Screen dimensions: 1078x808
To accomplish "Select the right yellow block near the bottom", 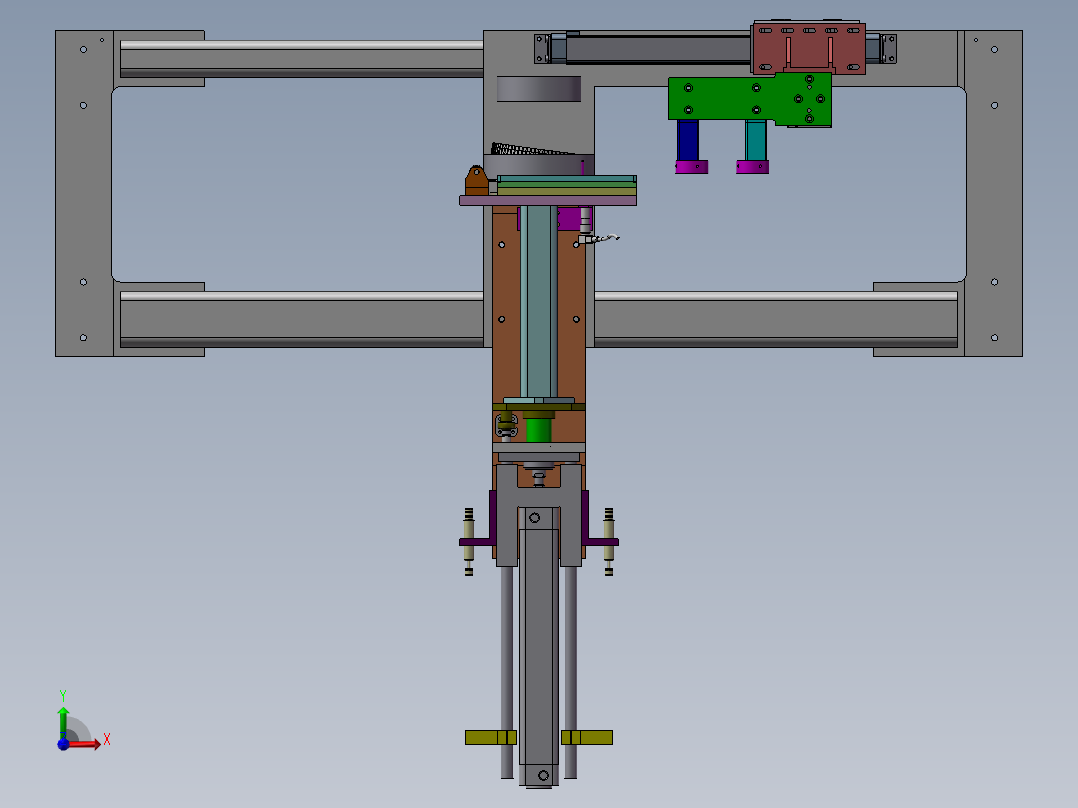I will click(586, 737).
